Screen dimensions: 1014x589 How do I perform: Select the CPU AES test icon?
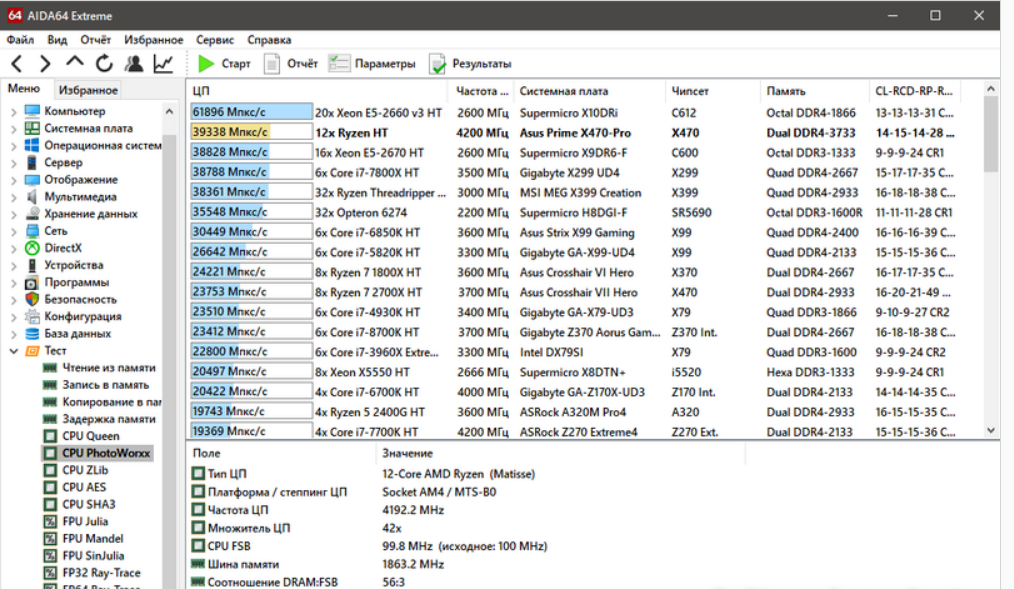point(50,487)
